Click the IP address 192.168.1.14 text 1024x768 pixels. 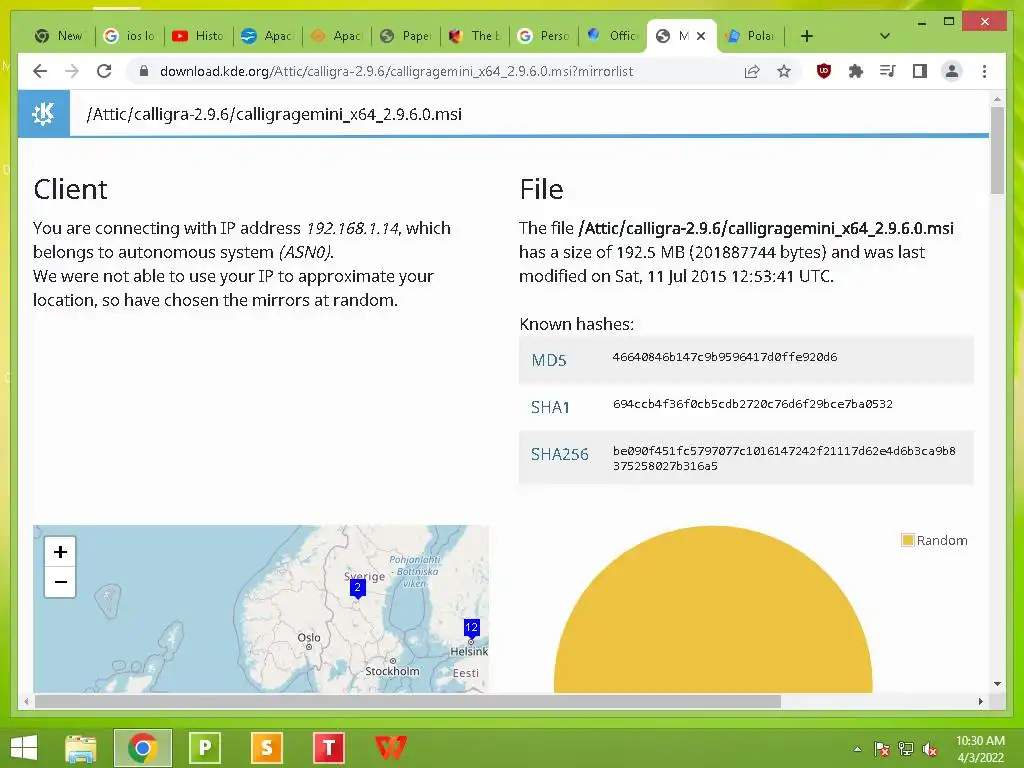tap(353, 229)
